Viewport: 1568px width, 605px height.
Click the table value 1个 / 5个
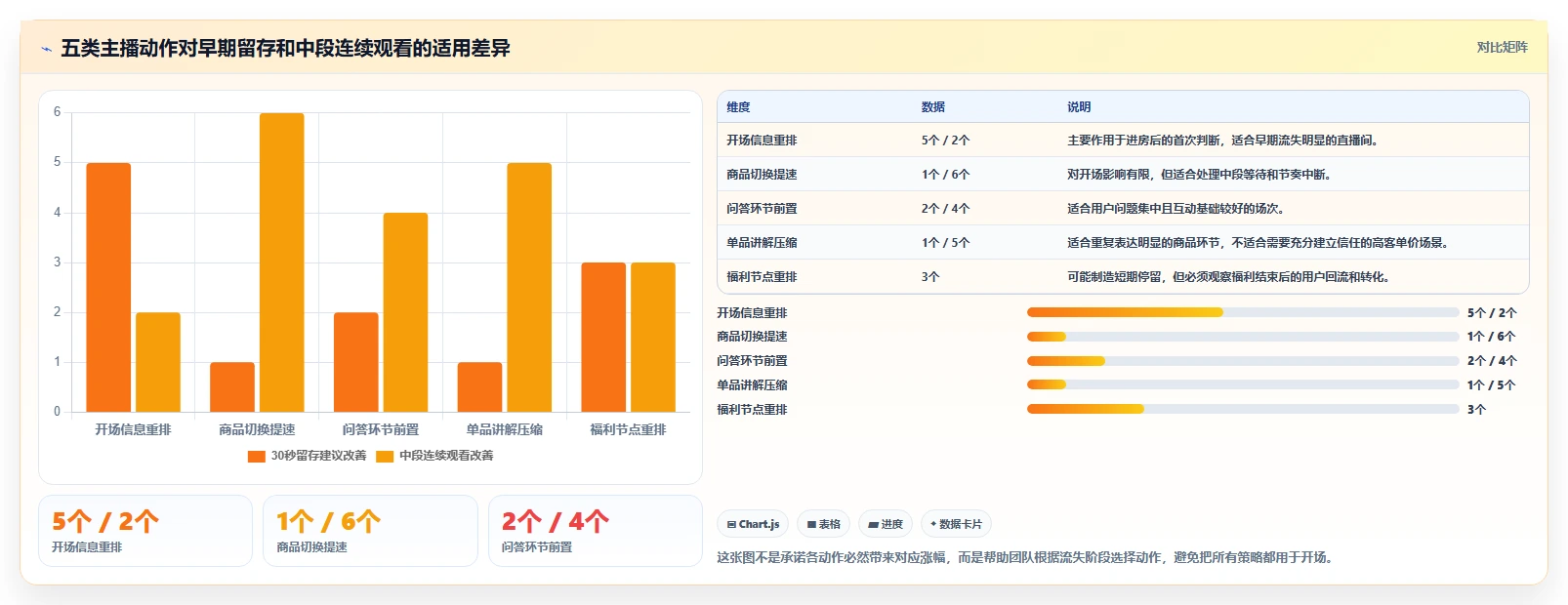[x=945, y=243]
